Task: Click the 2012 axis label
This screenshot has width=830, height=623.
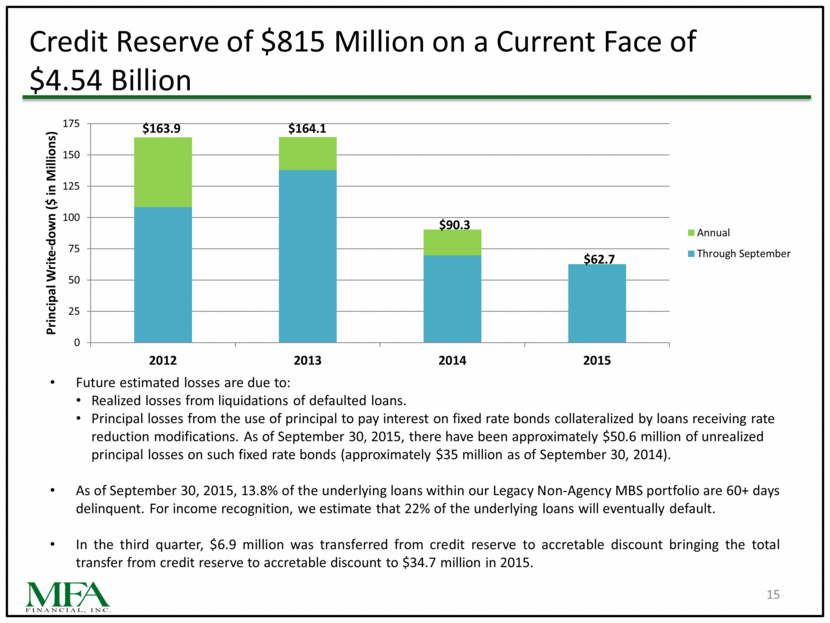Action: (163, 360)
